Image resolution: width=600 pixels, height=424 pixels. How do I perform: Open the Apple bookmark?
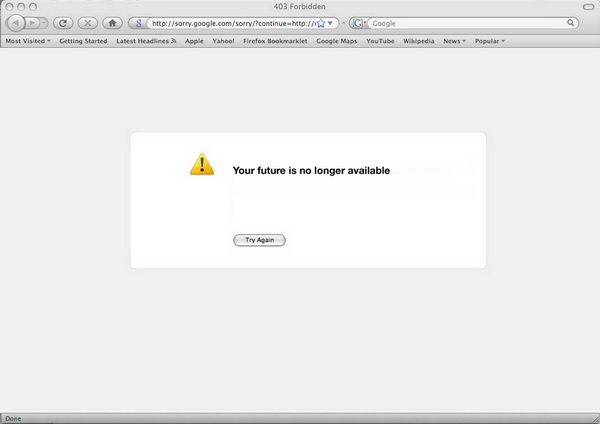tap(194, 41)
